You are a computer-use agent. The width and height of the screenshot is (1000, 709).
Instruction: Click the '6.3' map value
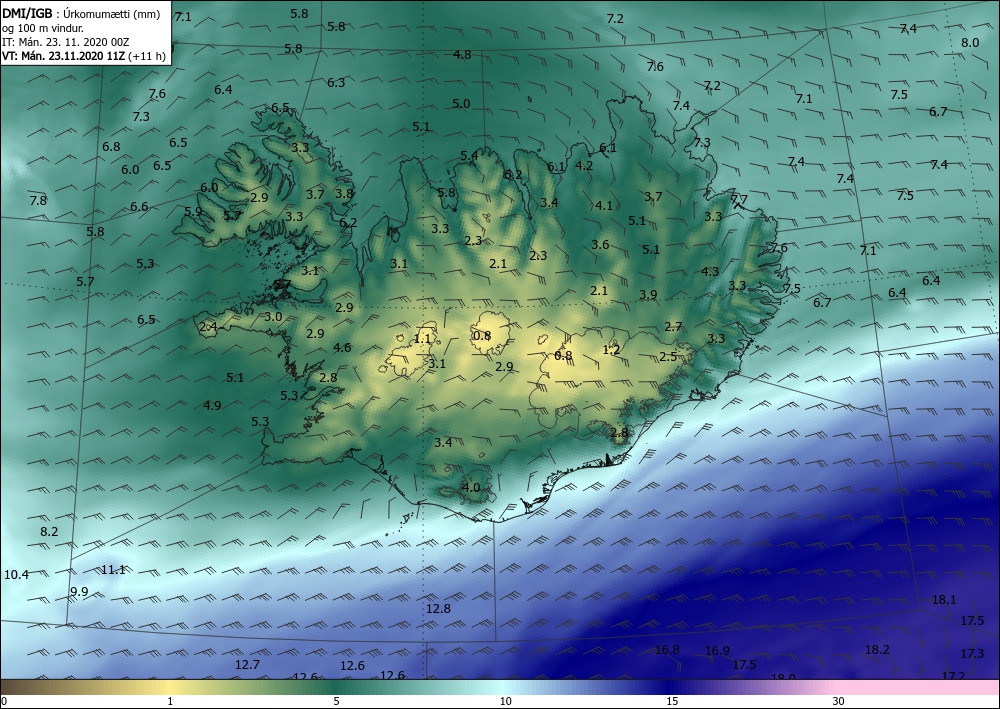pyautogui.click(x=335, y=82)
